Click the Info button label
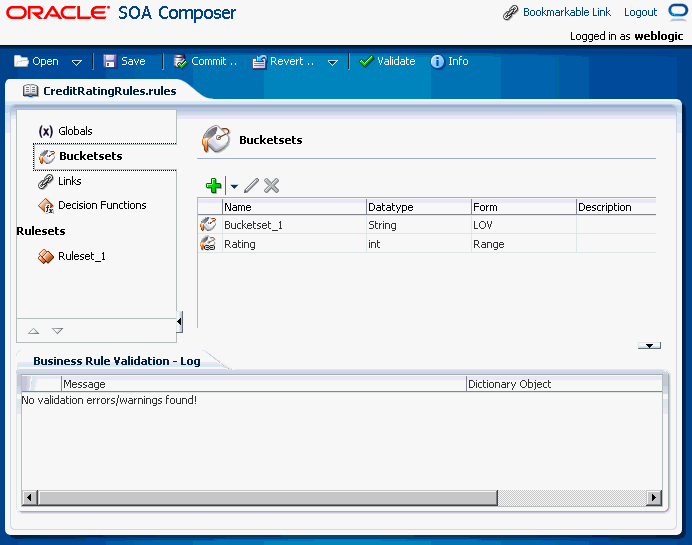Image resolution: width=692 pixels, height=545 pixels. click(x=459, y=61)
